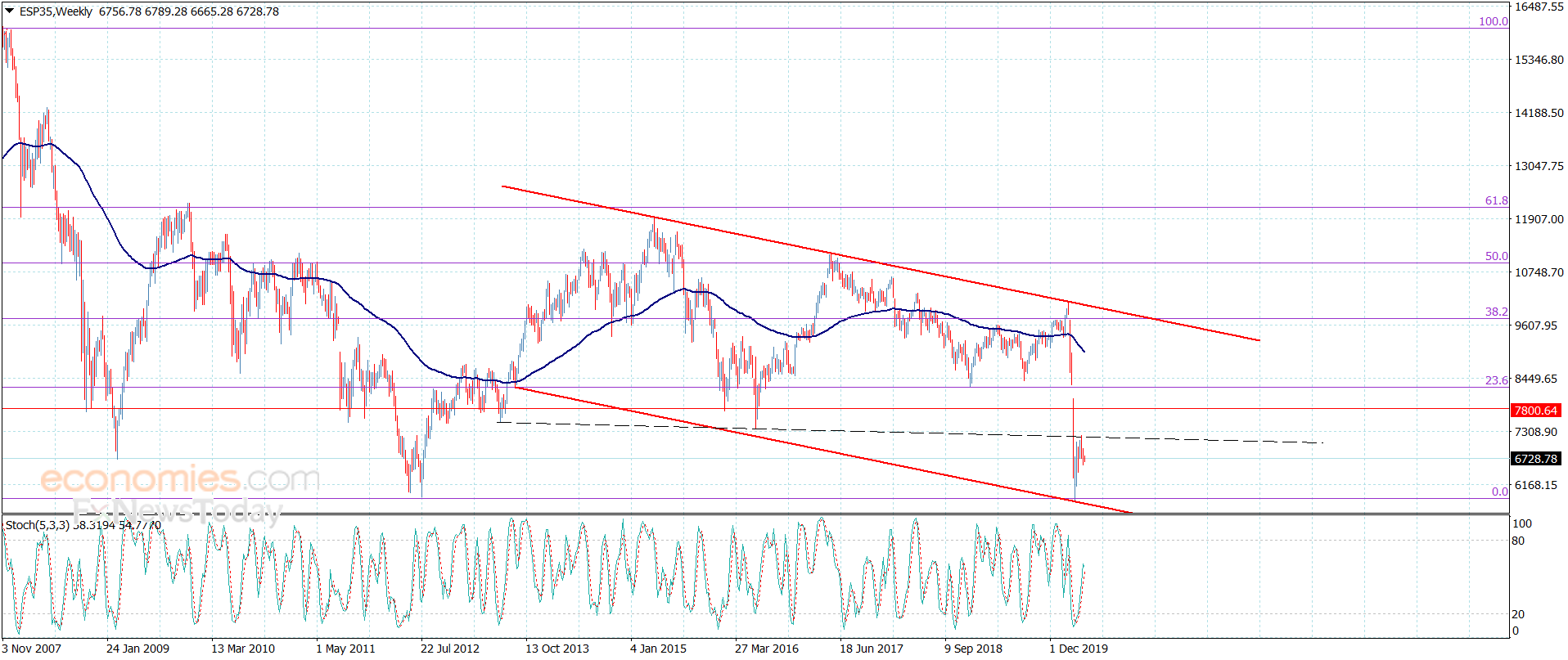
Task: Open the chart dropdown arrow beside ESP35,Weekly
Action: click(10, 11)
